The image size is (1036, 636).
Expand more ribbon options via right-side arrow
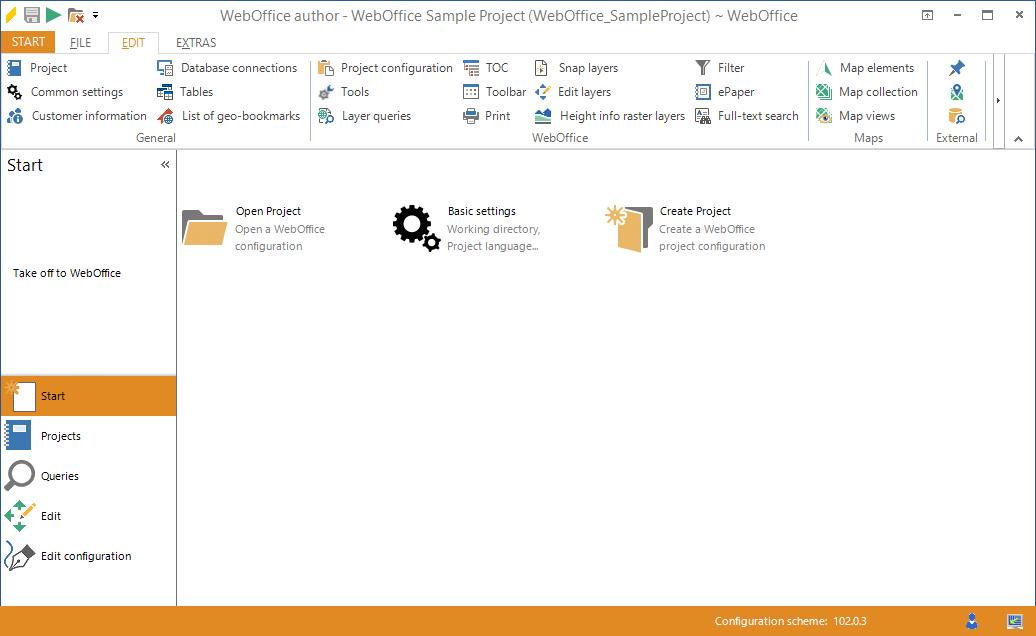[996, 100]
